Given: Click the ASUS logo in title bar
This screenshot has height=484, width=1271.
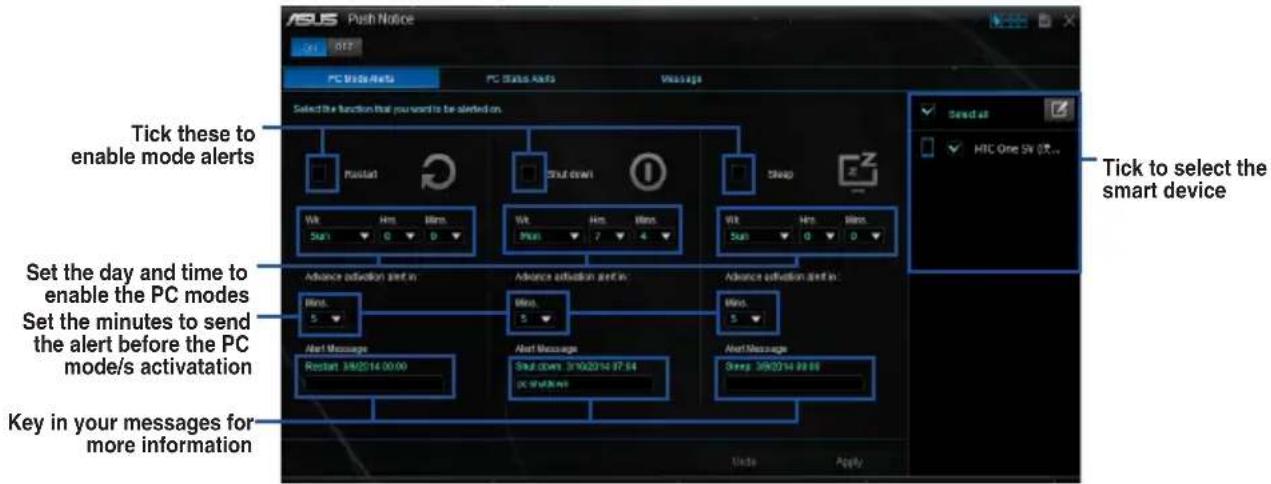Looking at the screenshot, I should click(310, 18).
